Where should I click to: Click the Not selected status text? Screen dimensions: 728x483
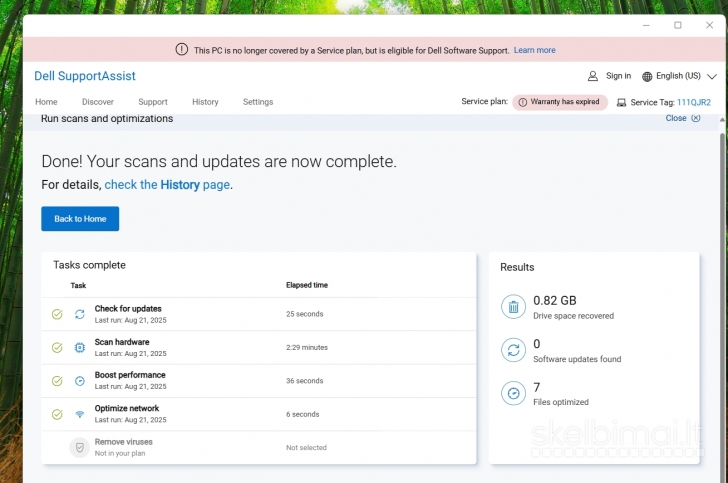pos(306,448)
